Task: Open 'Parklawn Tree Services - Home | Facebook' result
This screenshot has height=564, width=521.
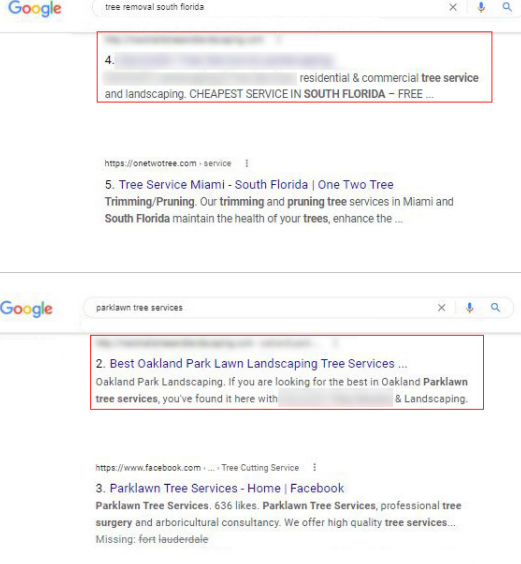Action: 227,488
